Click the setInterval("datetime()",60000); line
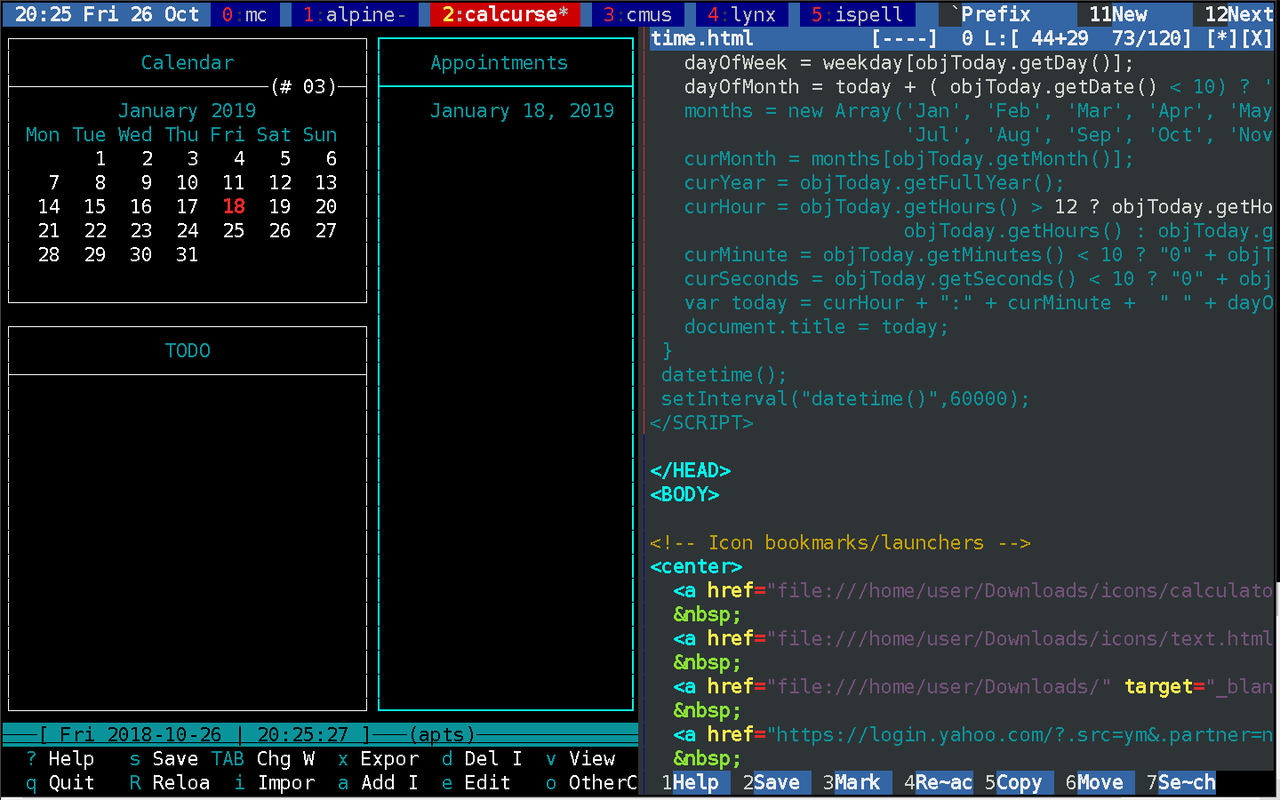 pyautogui.click(x=846, y=398)
